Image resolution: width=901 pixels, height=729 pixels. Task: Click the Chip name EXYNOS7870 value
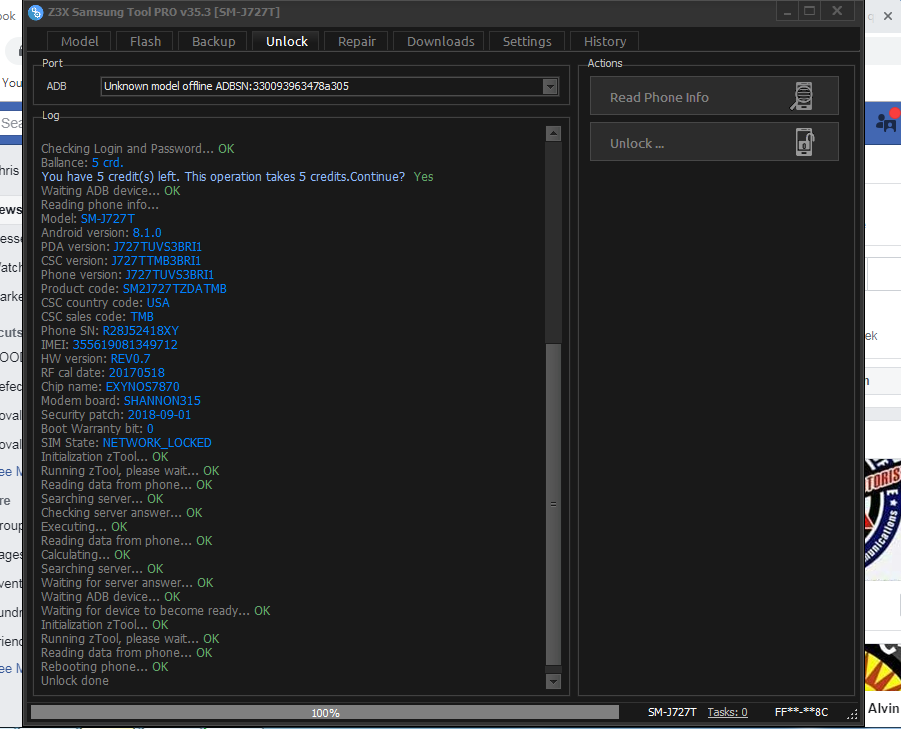tap(143, 387)
